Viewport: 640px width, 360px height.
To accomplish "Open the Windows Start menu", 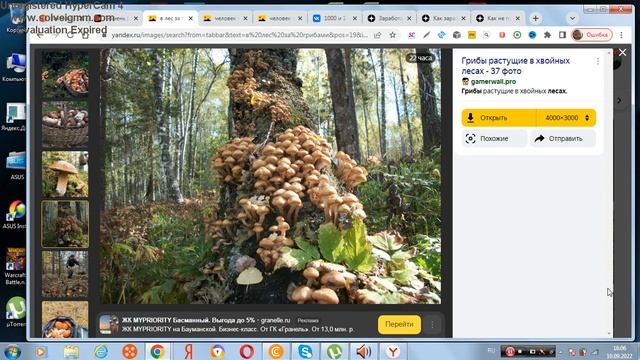I will point(12,351).
